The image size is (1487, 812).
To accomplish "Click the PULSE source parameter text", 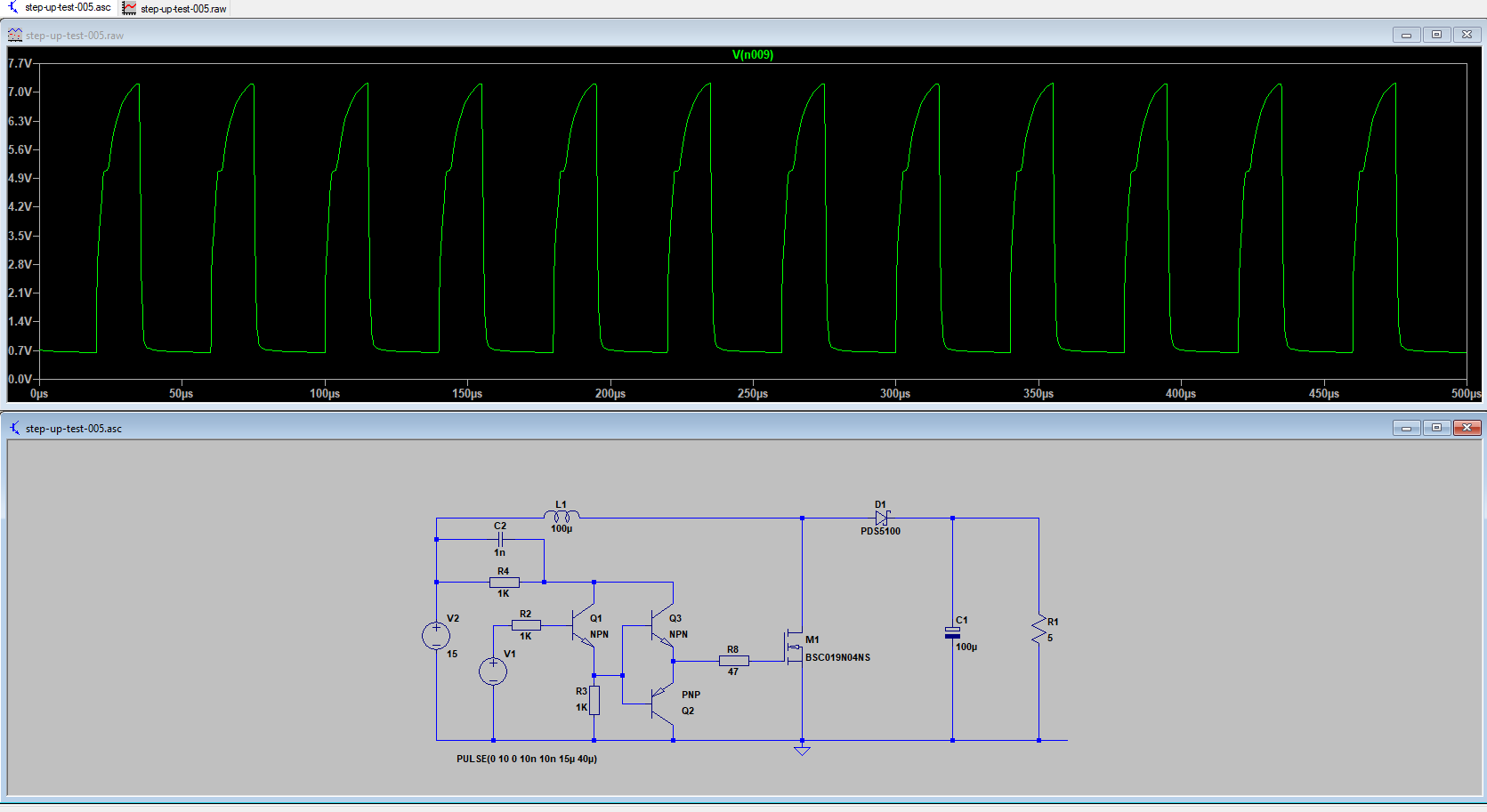I will [x=527, y=760].
